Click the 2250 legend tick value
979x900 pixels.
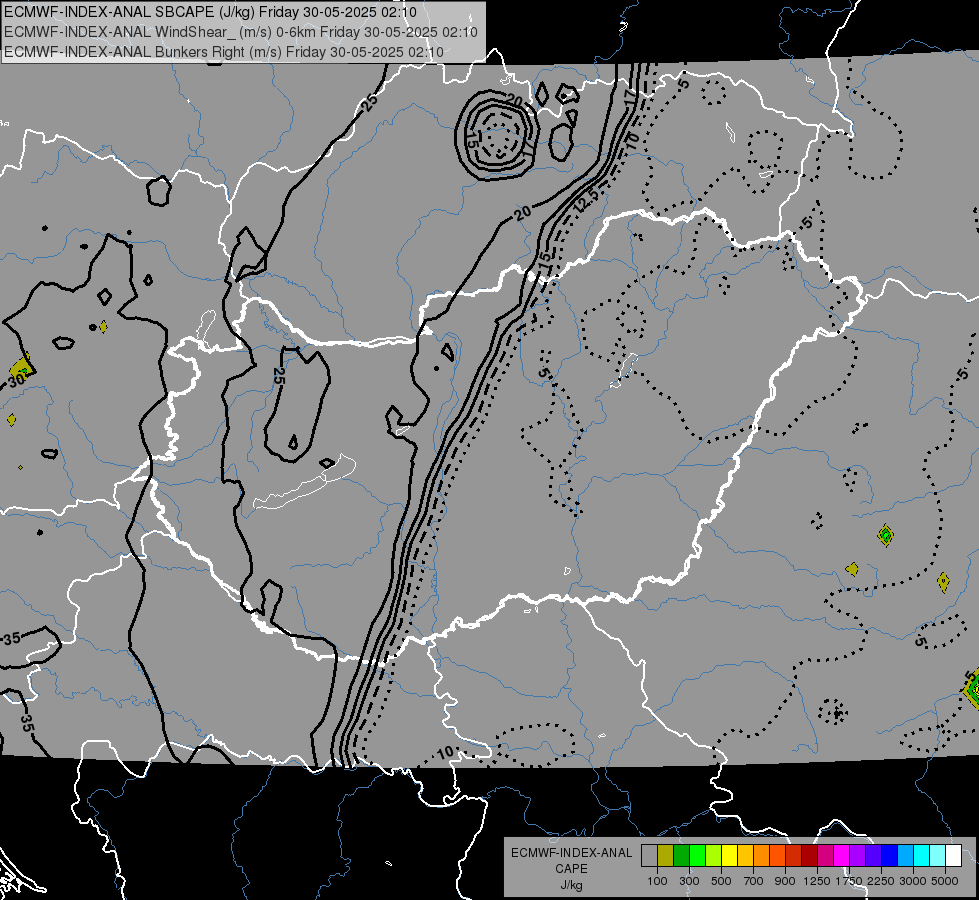[x=882, y=881]
